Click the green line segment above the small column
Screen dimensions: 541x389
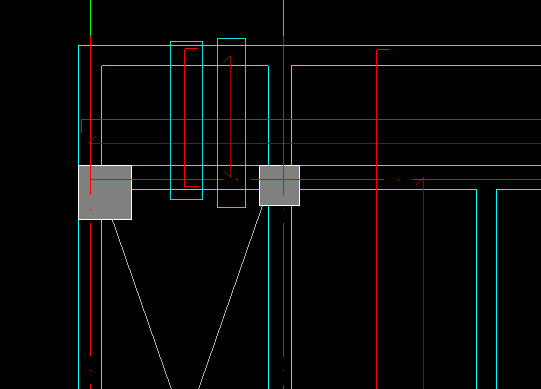pos(284,18)
